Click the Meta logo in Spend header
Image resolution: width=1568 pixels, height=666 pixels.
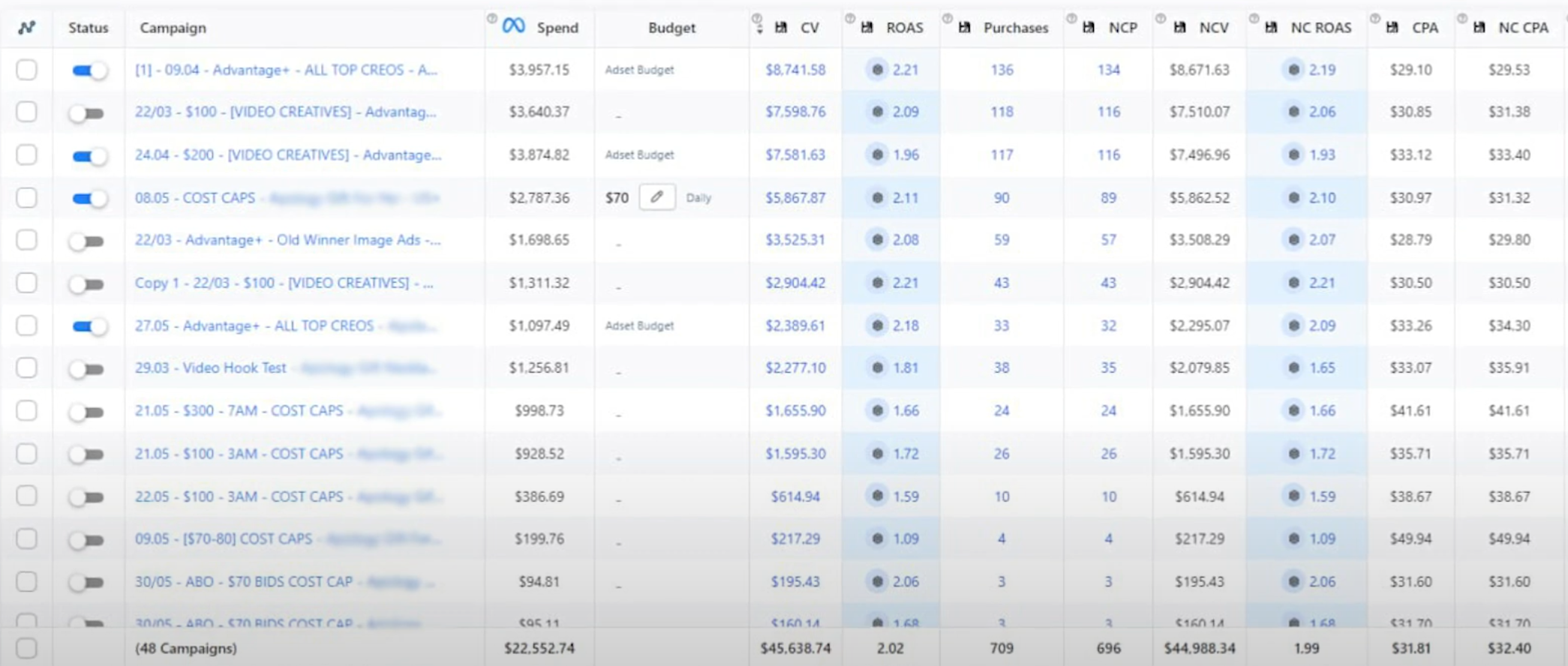pos(514,26)
